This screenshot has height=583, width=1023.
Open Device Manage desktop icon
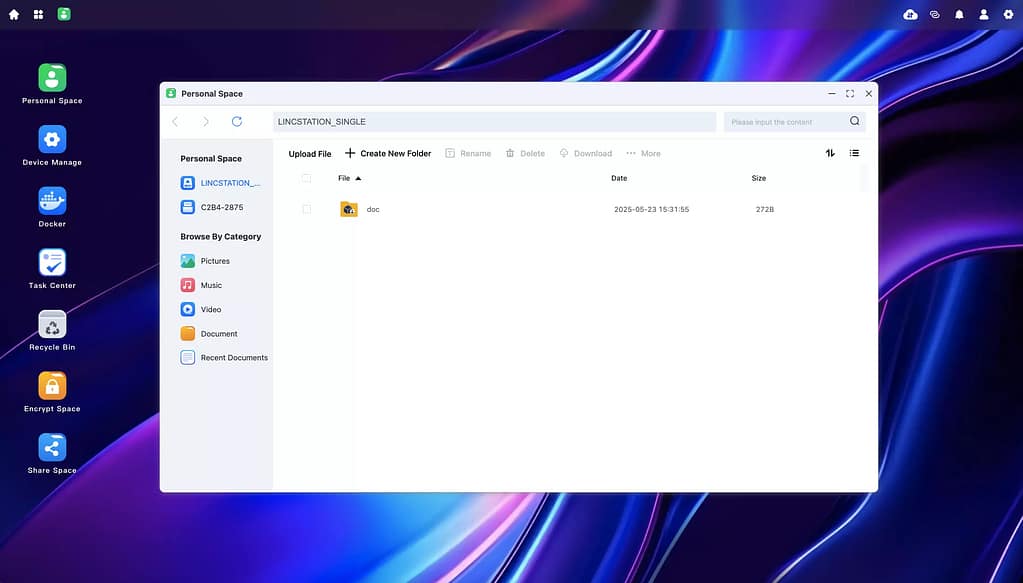click(x=52, y=140)
